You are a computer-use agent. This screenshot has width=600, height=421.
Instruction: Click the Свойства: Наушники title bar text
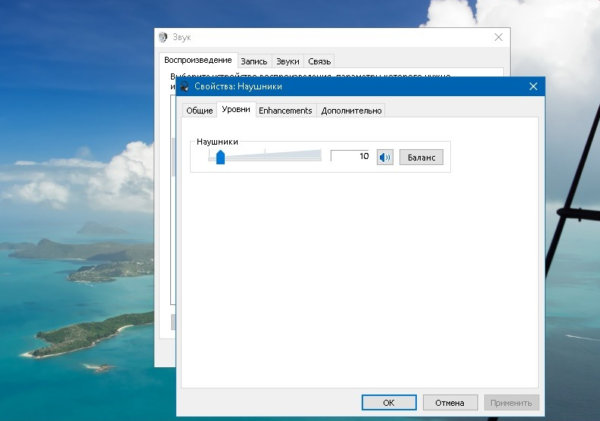pyautogui.click(x=241, y=87)
